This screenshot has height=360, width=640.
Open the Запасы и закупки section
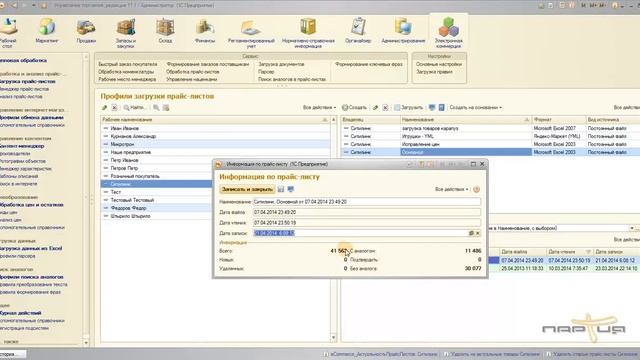click(x=126, y=33)
